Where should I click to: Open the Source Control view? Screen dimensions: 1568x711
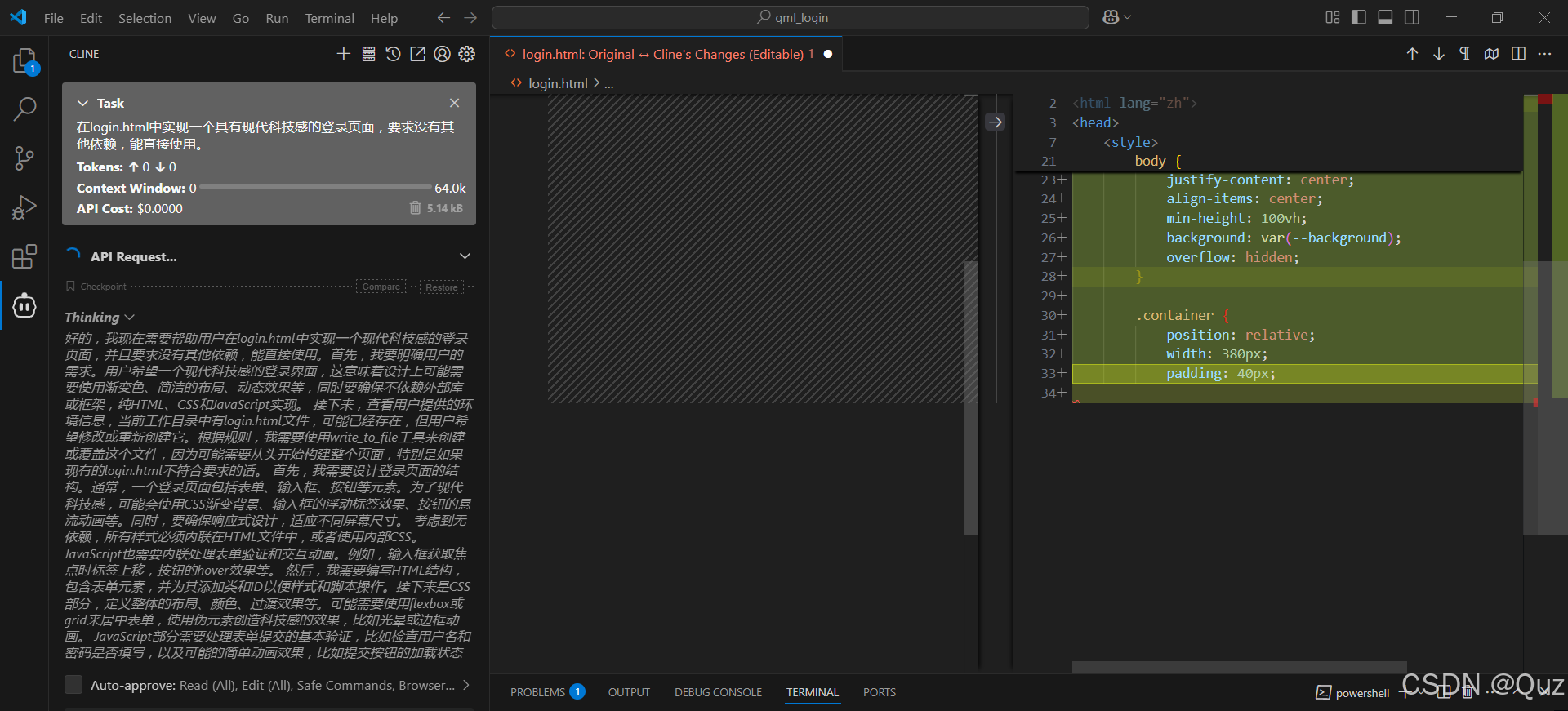pyautogui.click(x=24, y=158)
